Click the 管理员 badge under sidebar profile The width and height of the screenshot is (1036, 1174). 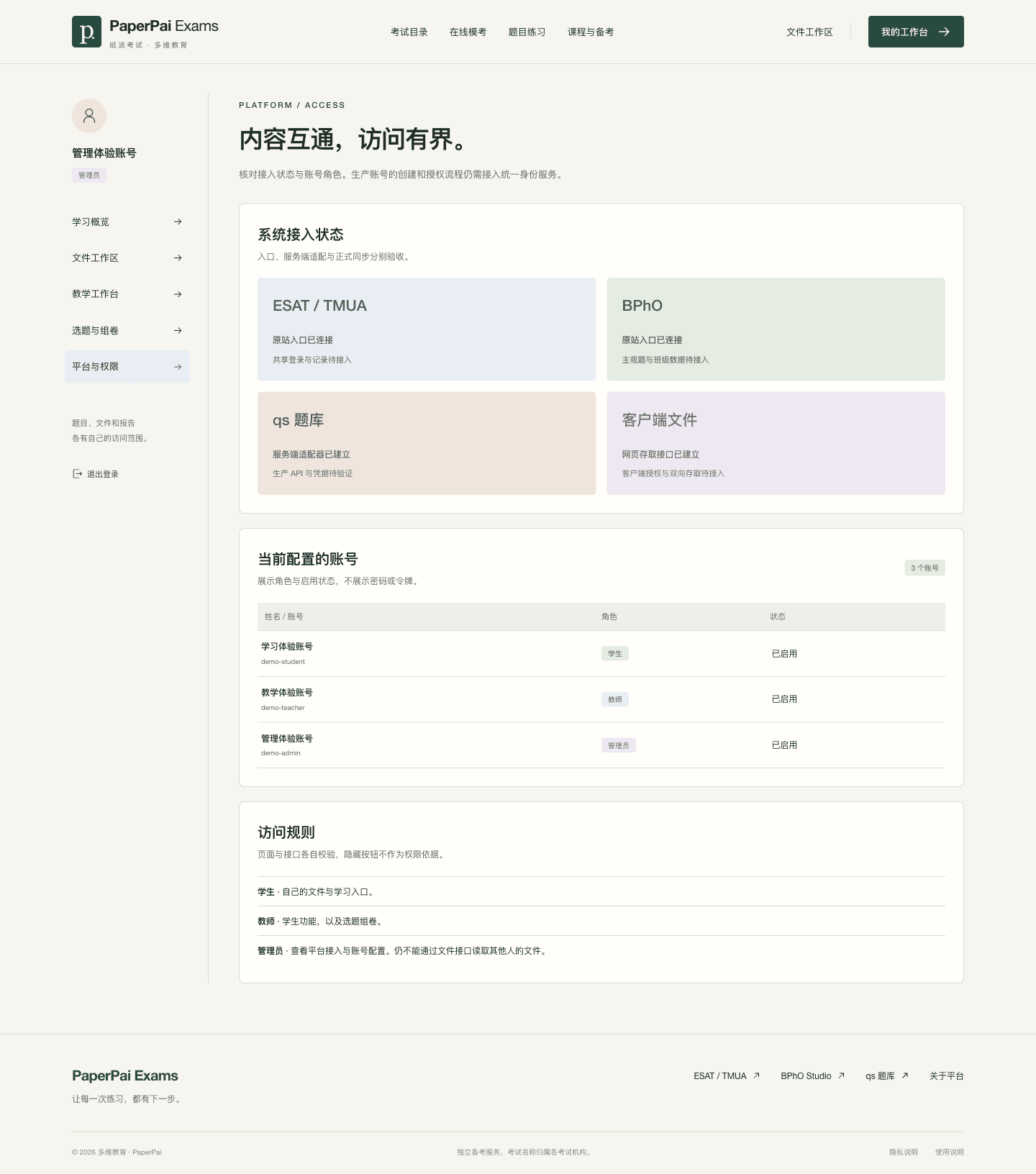[x=89, y=175]
